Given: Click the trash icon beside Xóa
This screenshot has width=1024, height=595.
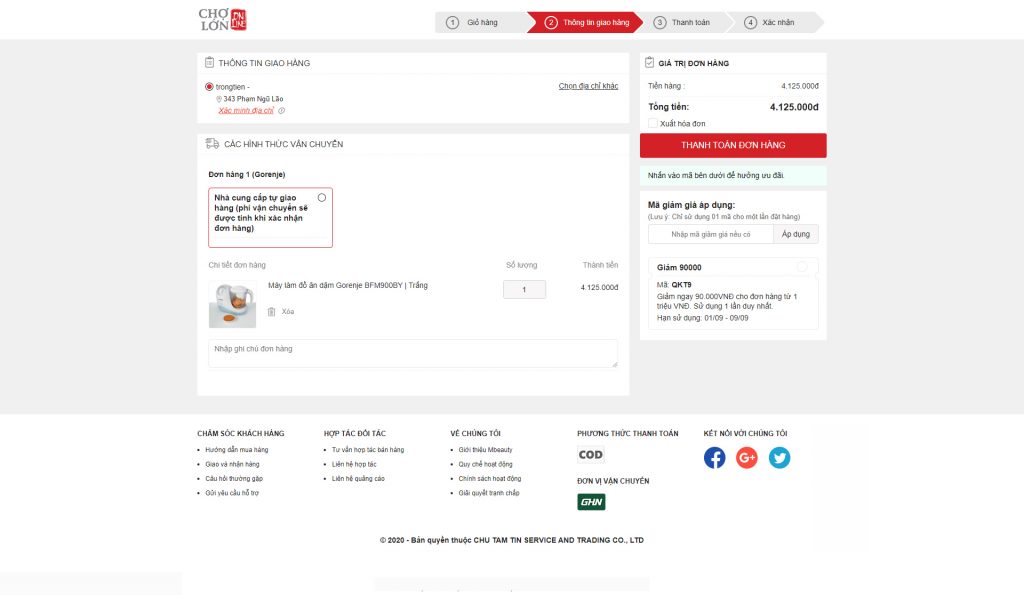Looking at the screenshot, I should [271, 312].
